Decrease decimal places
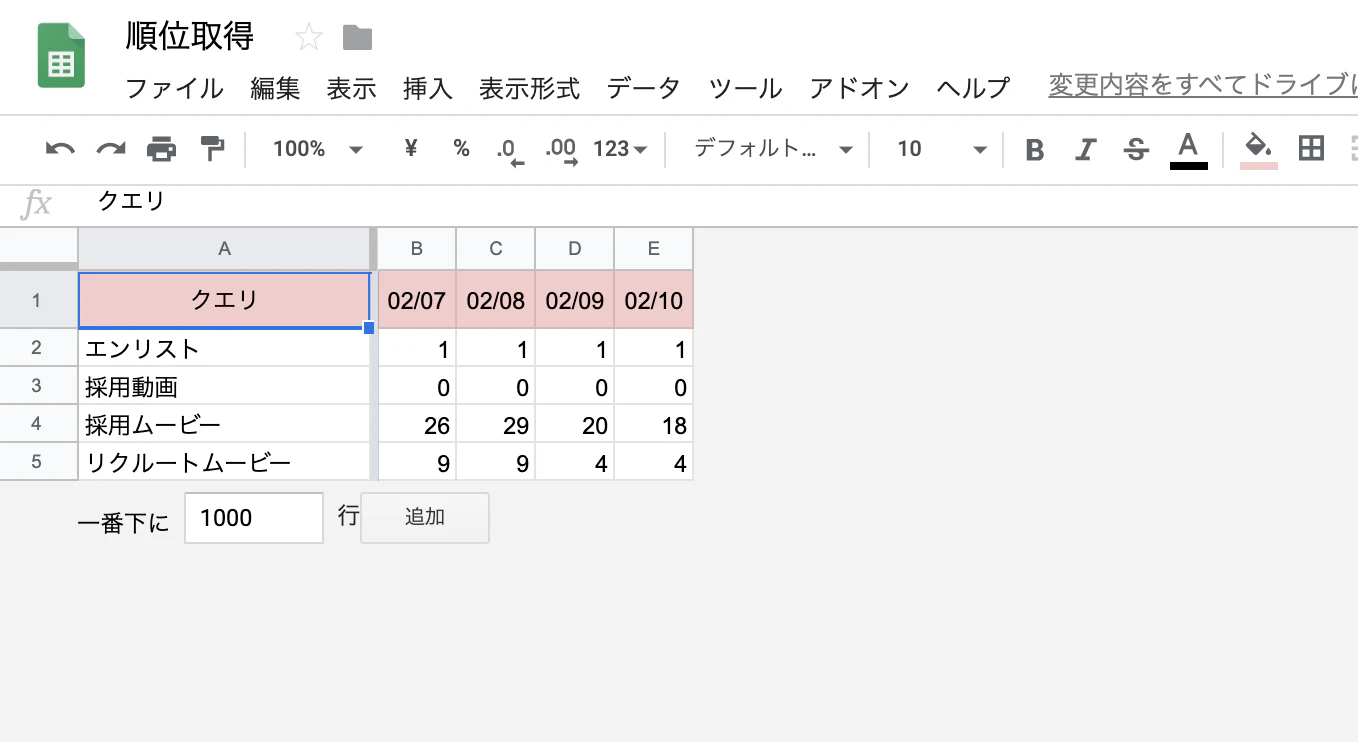The height and width of the screenshot is (742, 1358). click(x=510, y=151)
